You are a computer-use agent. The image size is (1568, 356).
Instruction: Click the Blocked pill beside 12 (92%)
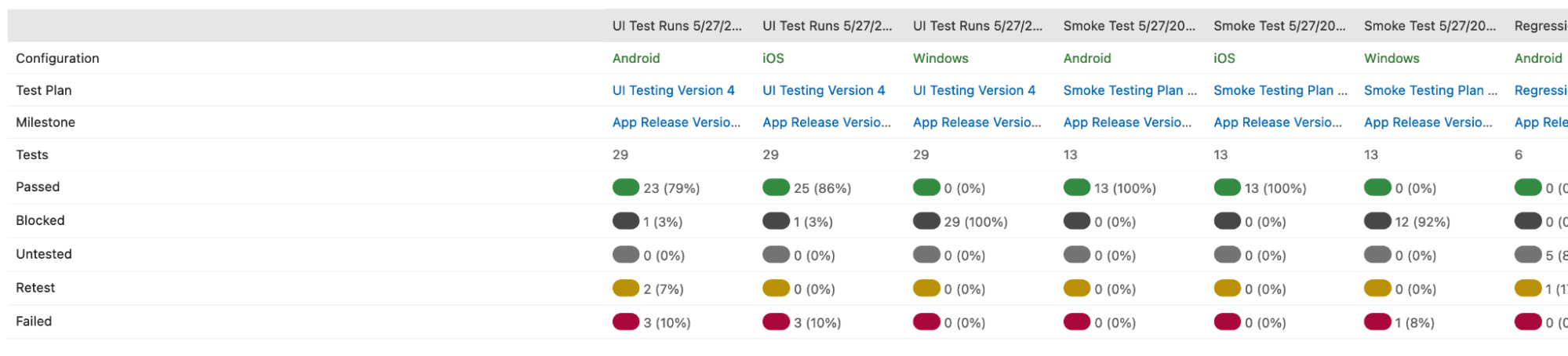[x=1377, y=221]
